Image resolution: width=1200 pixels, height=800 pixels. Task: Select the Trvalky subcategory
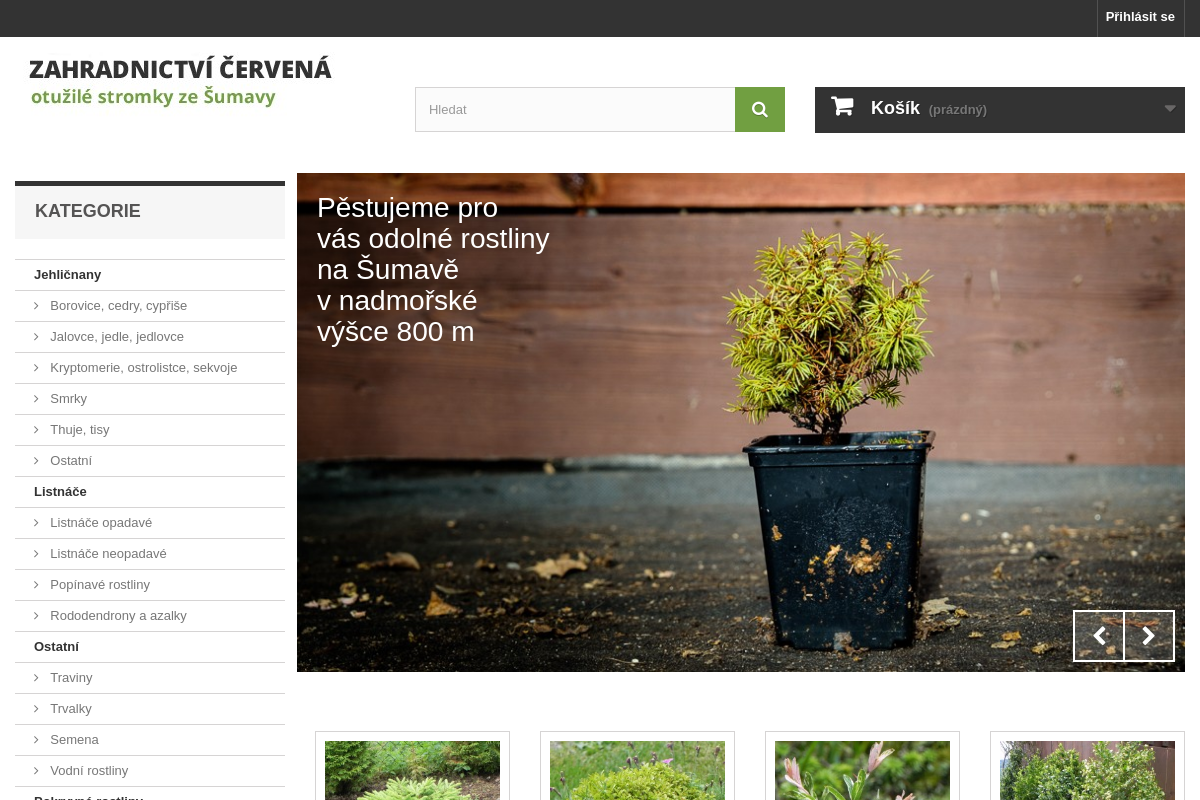[70, 709]
